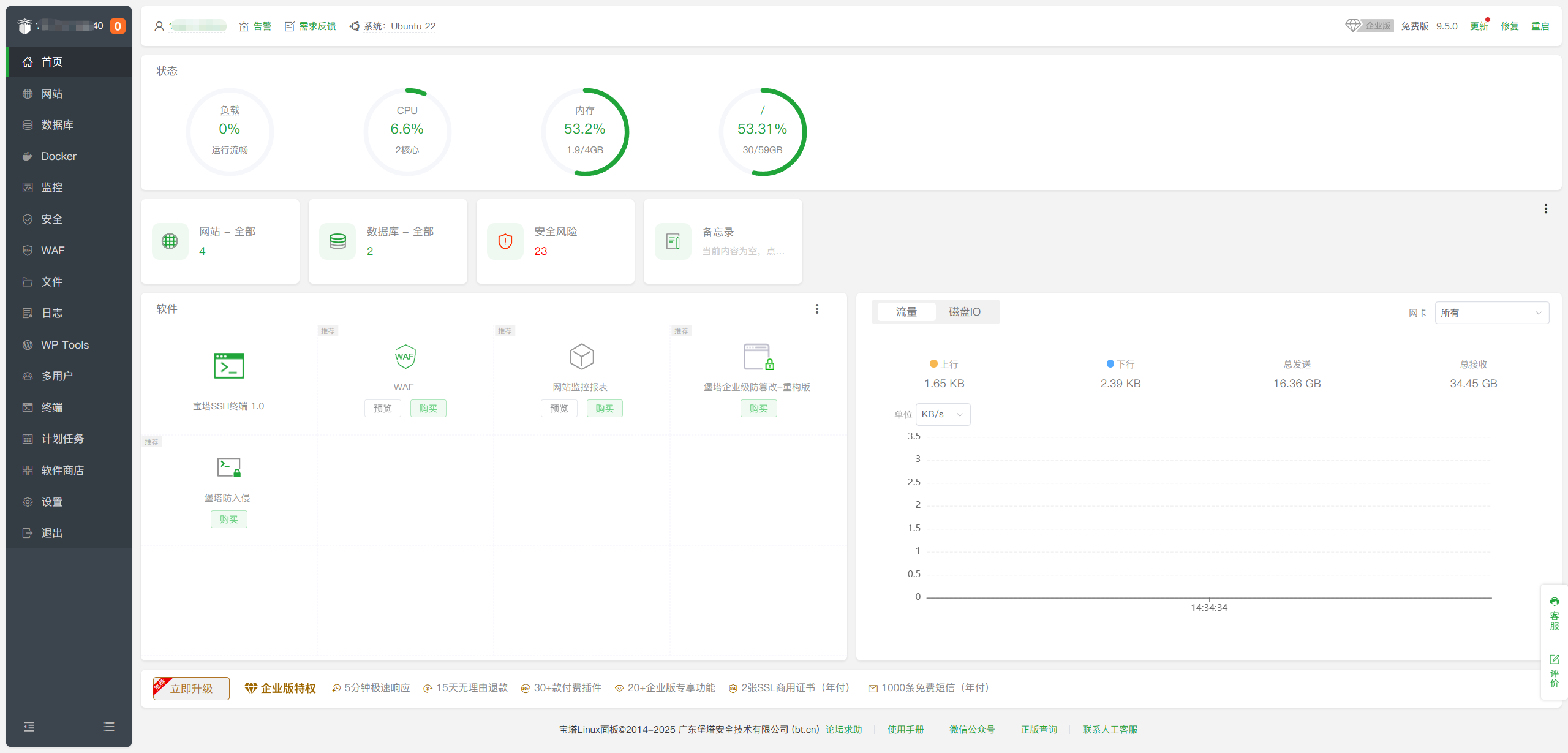This screenshot has height=753, width=1568.
Task: Open three-dot menu beside overview cards
Action: [1545, 209]
